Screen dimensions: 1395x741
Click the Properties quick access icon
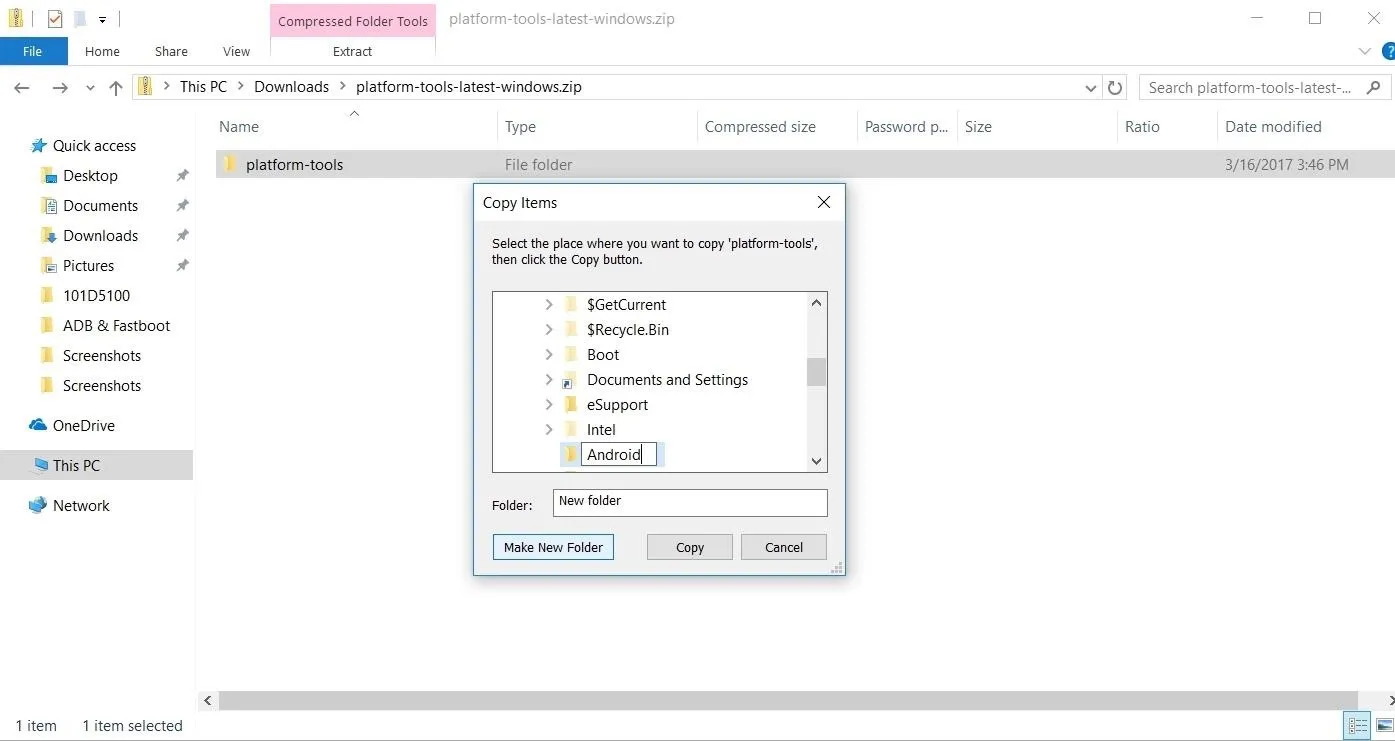[55, 19]
